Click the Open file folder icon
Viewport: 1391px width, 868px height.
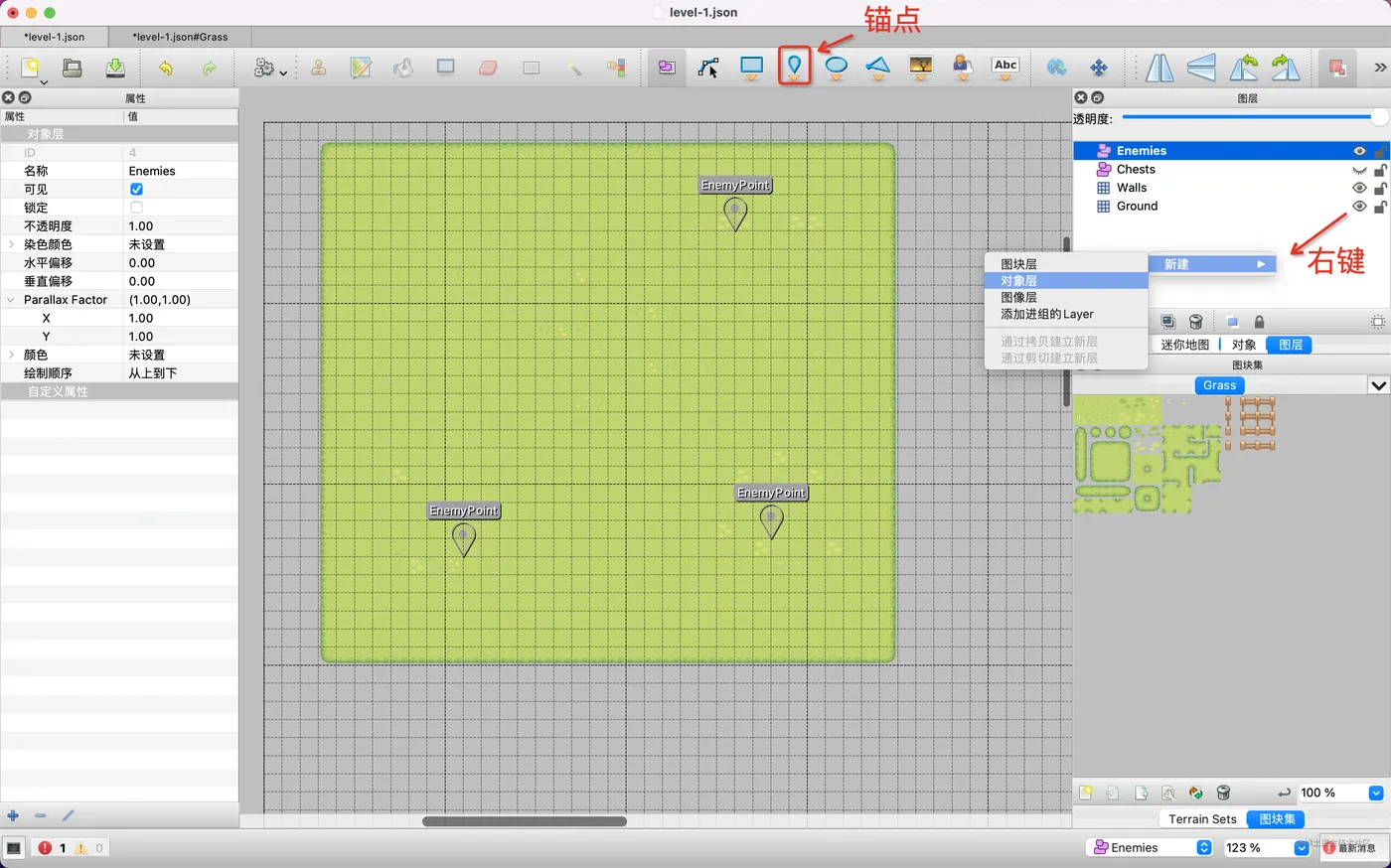point(73,68)
